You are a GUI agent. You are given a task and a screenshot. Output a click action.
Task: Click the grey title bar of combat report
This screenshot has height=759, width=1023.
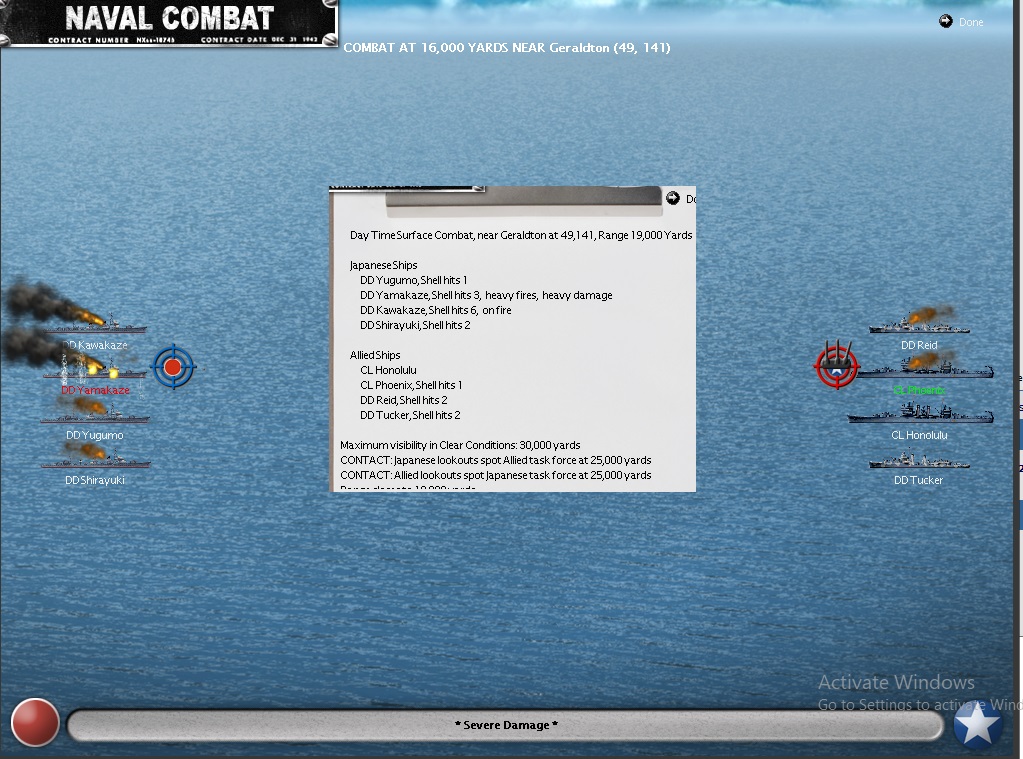click(523, 196)
